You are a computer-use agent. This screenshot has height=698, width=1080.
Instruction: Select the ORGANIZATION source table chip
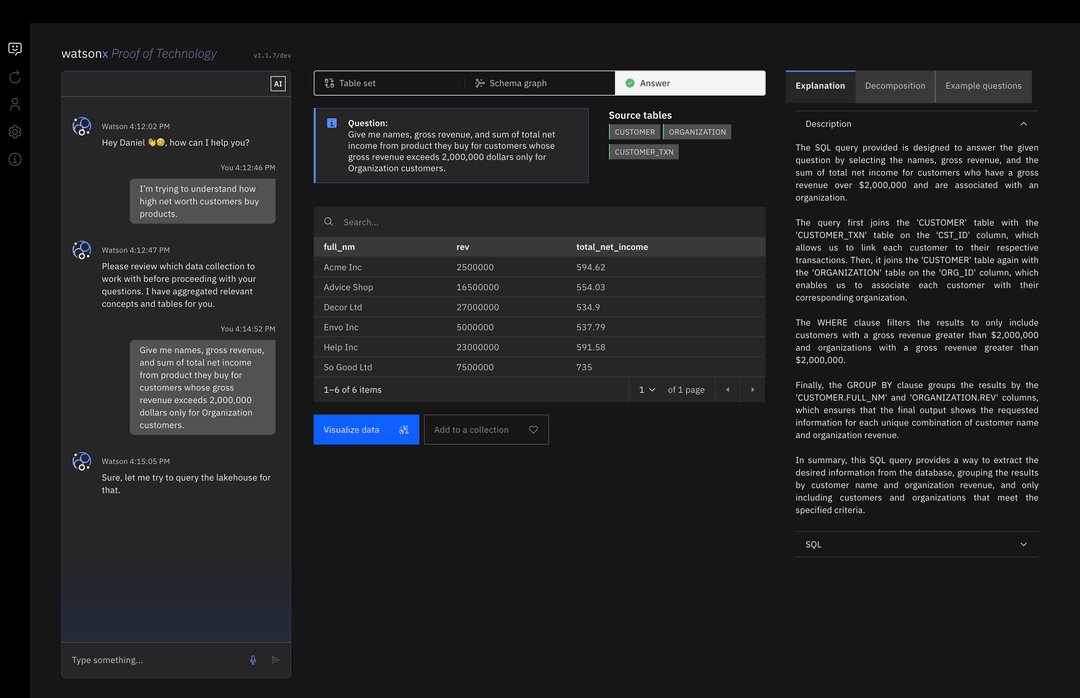point(699,131)
